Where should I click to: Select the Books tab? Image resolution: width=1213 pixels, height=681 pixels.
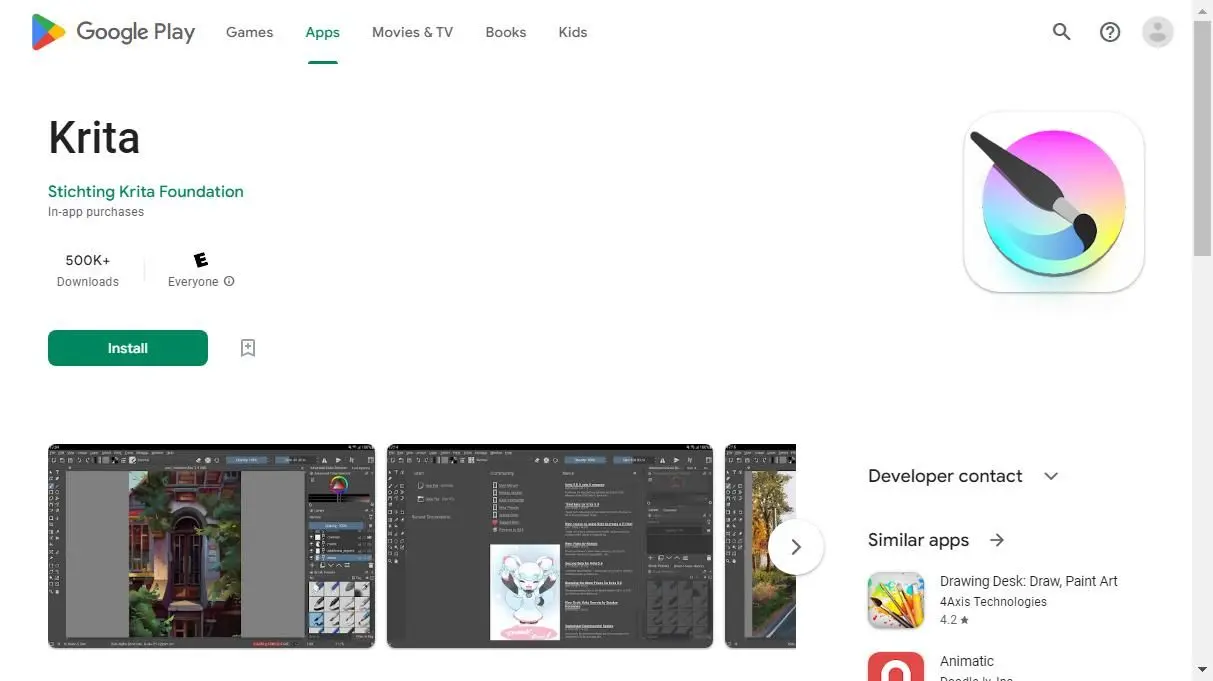[x=505, y=31]
